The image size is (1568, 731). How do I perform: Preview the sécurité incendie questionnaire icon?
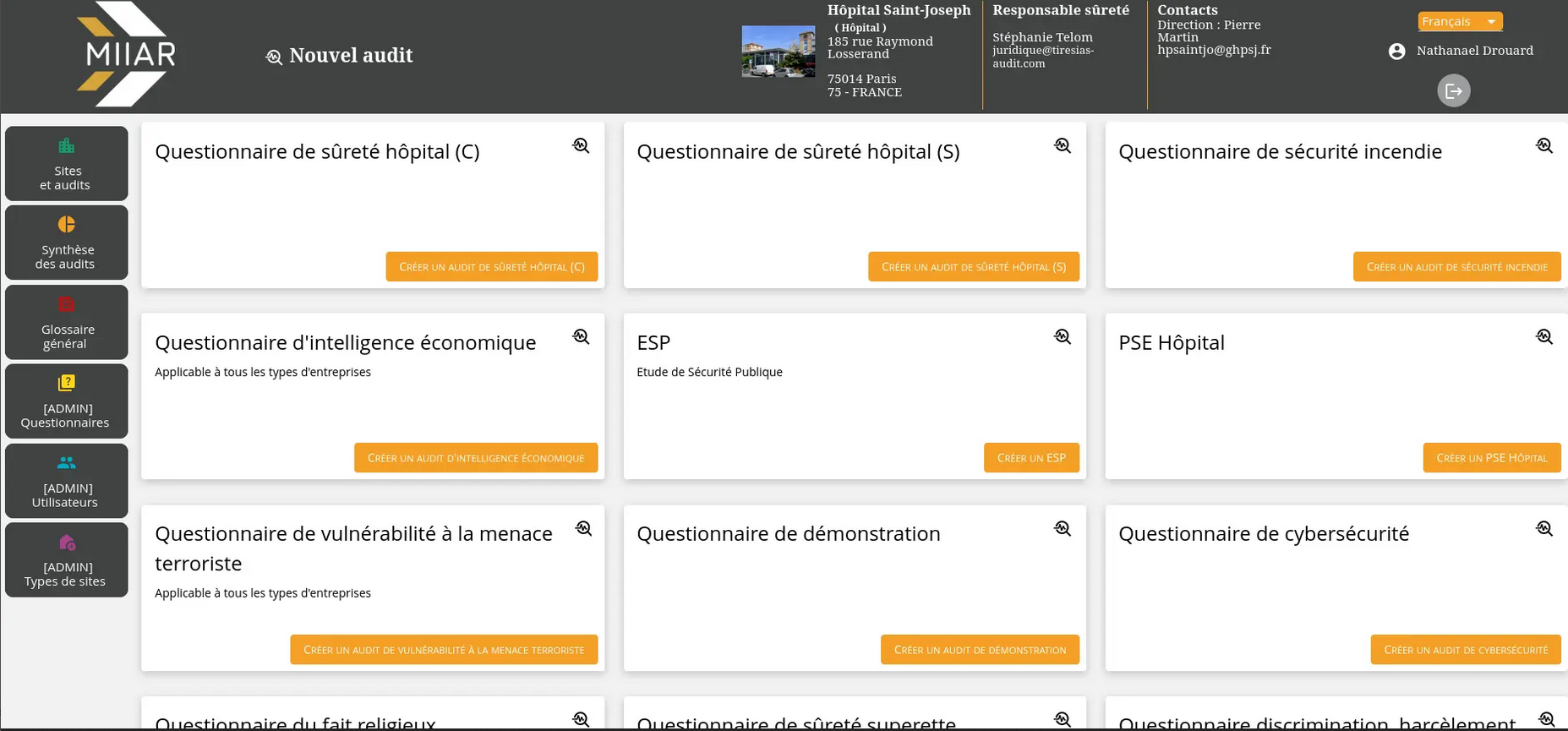click(x=1544, y=145)
